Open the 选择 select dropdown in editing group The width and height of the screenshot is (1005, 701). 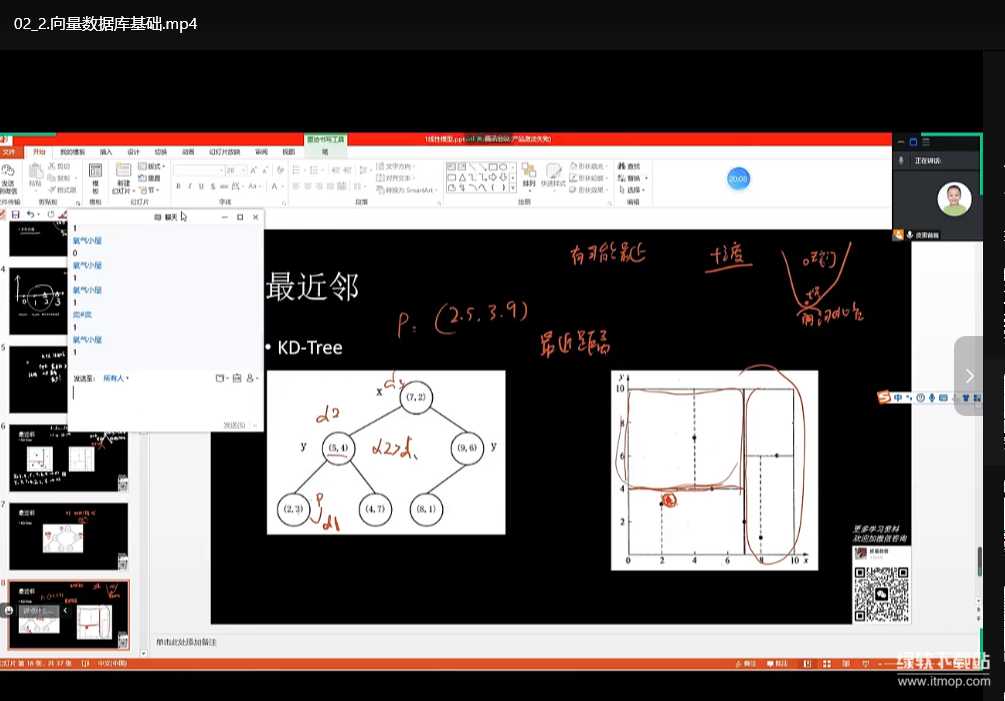pyautogui.click(x=634, y=190)
